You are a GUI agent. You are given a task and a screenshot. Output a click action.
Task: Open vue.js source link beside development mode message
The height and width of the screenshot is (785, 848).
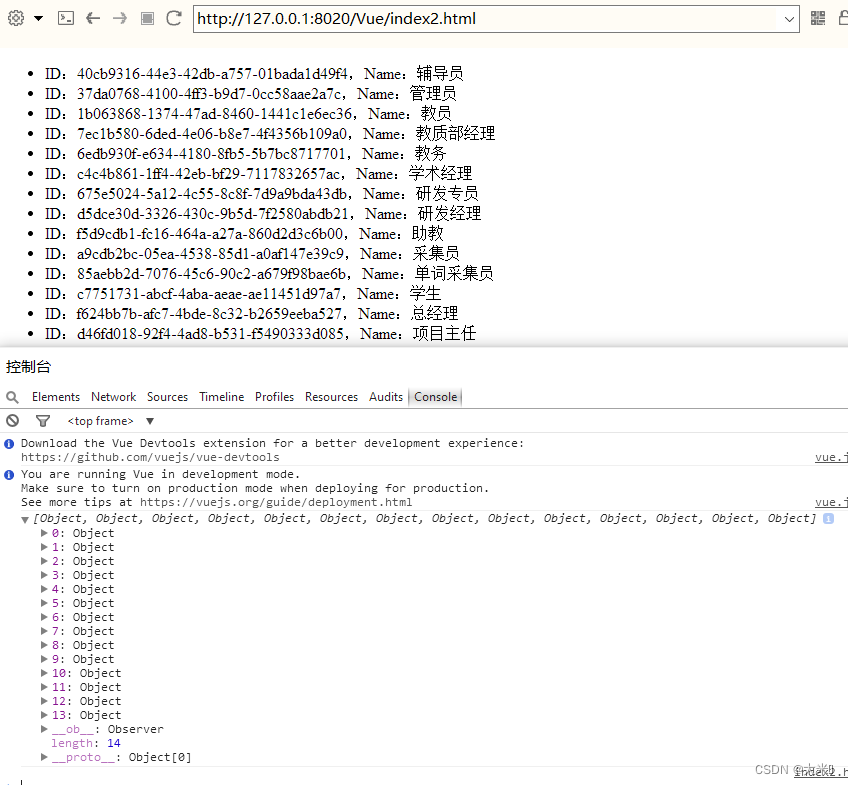[x=831, y=502]
